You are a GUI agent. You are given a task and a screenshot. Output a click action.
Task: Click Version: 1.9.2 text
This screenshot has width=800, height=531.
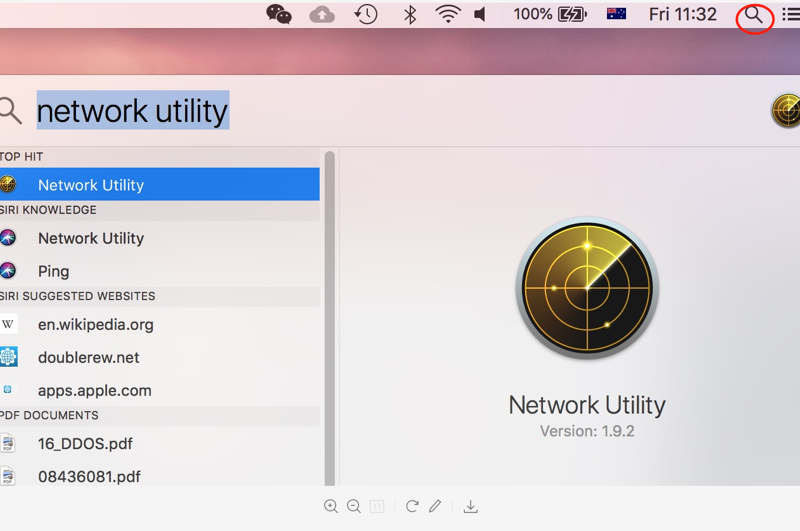tap(587, 431)
